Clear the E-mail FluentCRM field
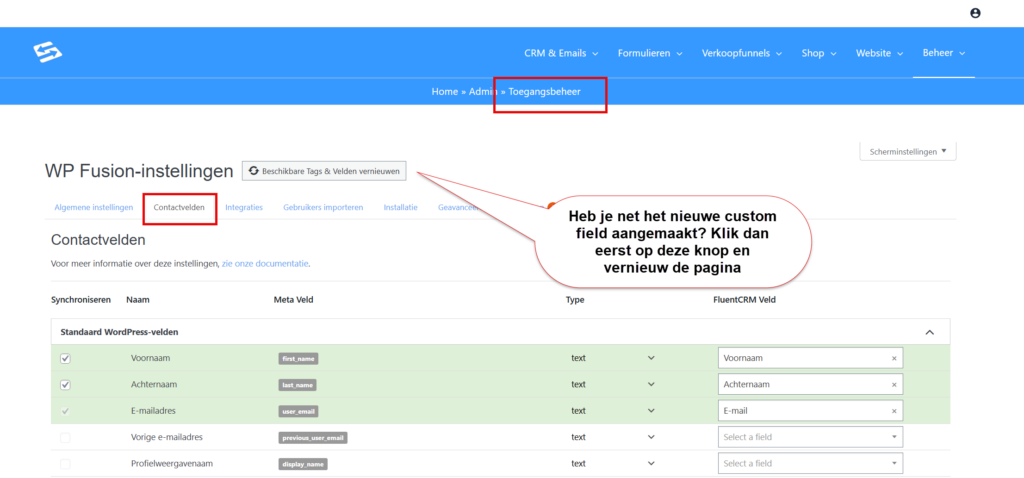1024x478 pixels. 894,411
